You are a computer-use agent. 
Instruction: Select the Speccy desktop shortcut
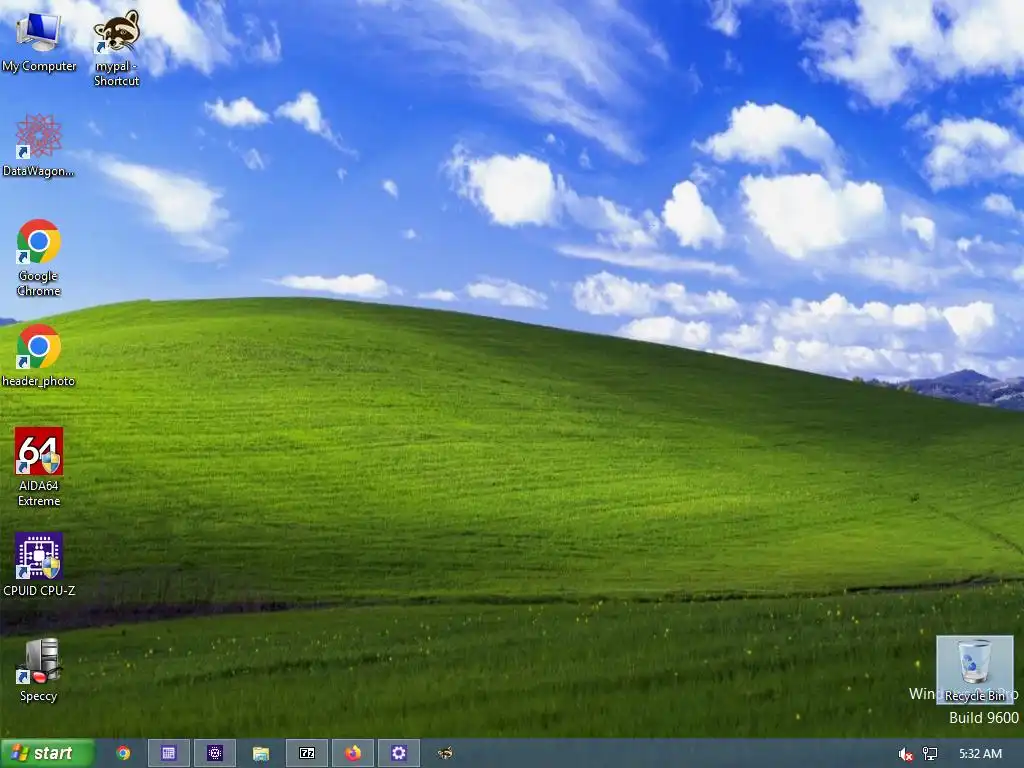(x=39, y=671)
